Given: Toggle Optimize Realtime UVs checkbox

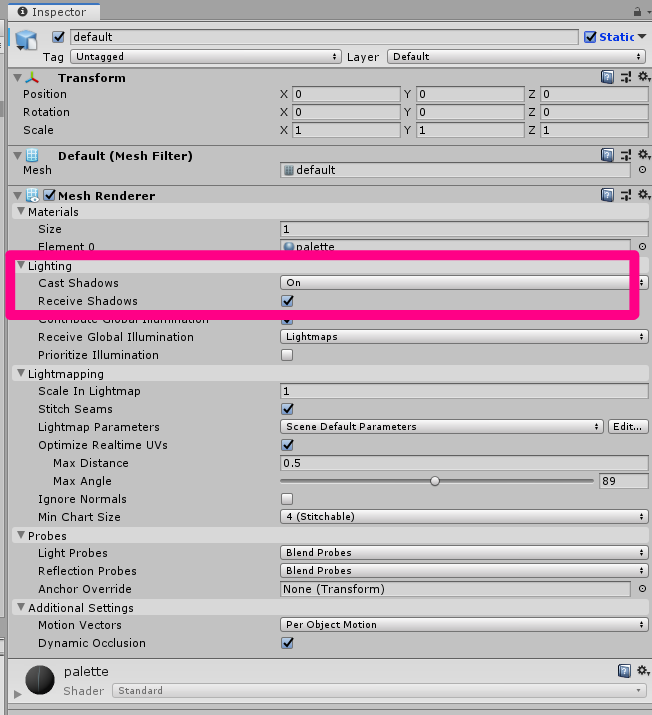Looking at the screenshot, I should 287,445.
